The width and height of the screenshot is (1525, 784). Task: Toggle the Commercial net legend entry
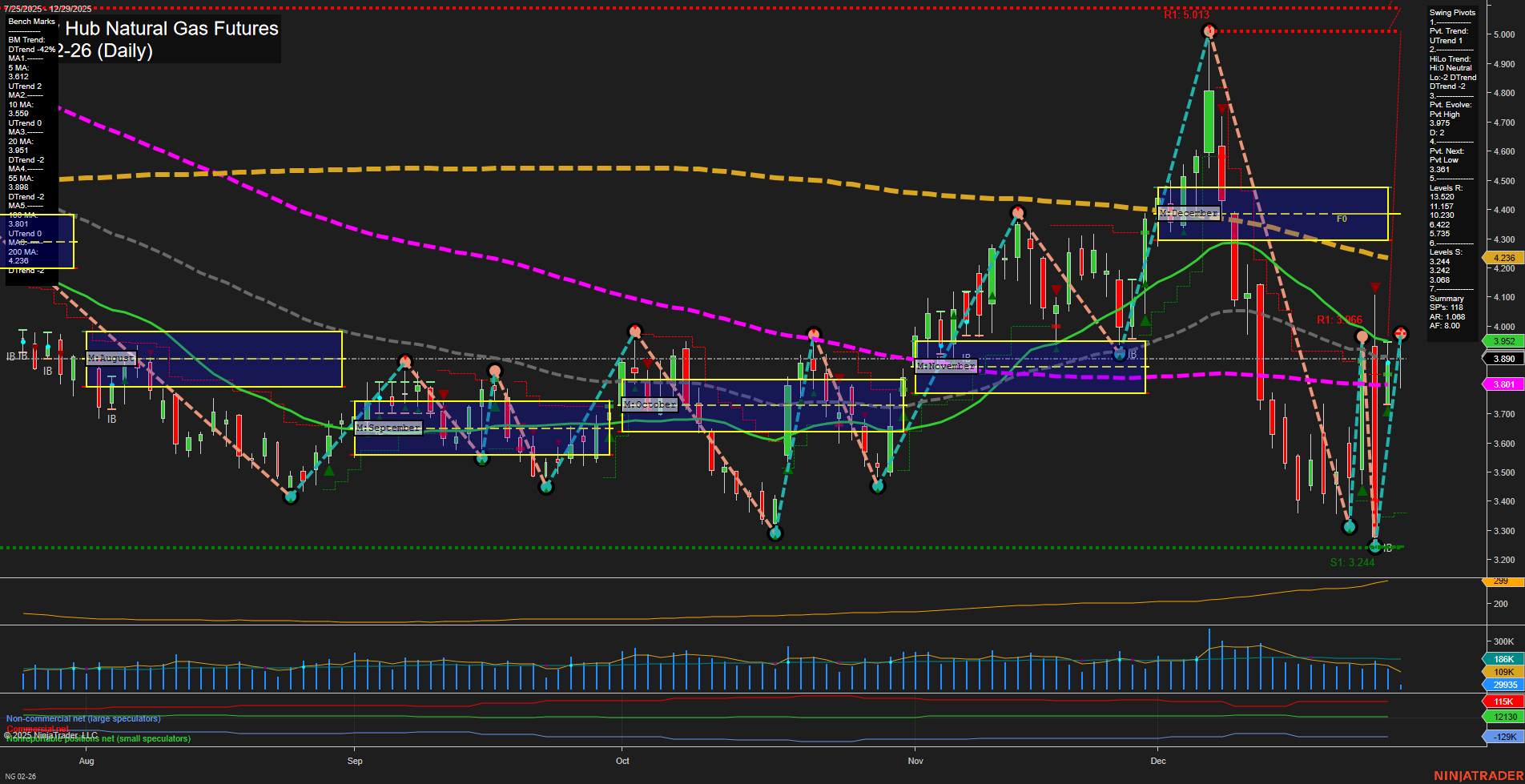[38, 729]
